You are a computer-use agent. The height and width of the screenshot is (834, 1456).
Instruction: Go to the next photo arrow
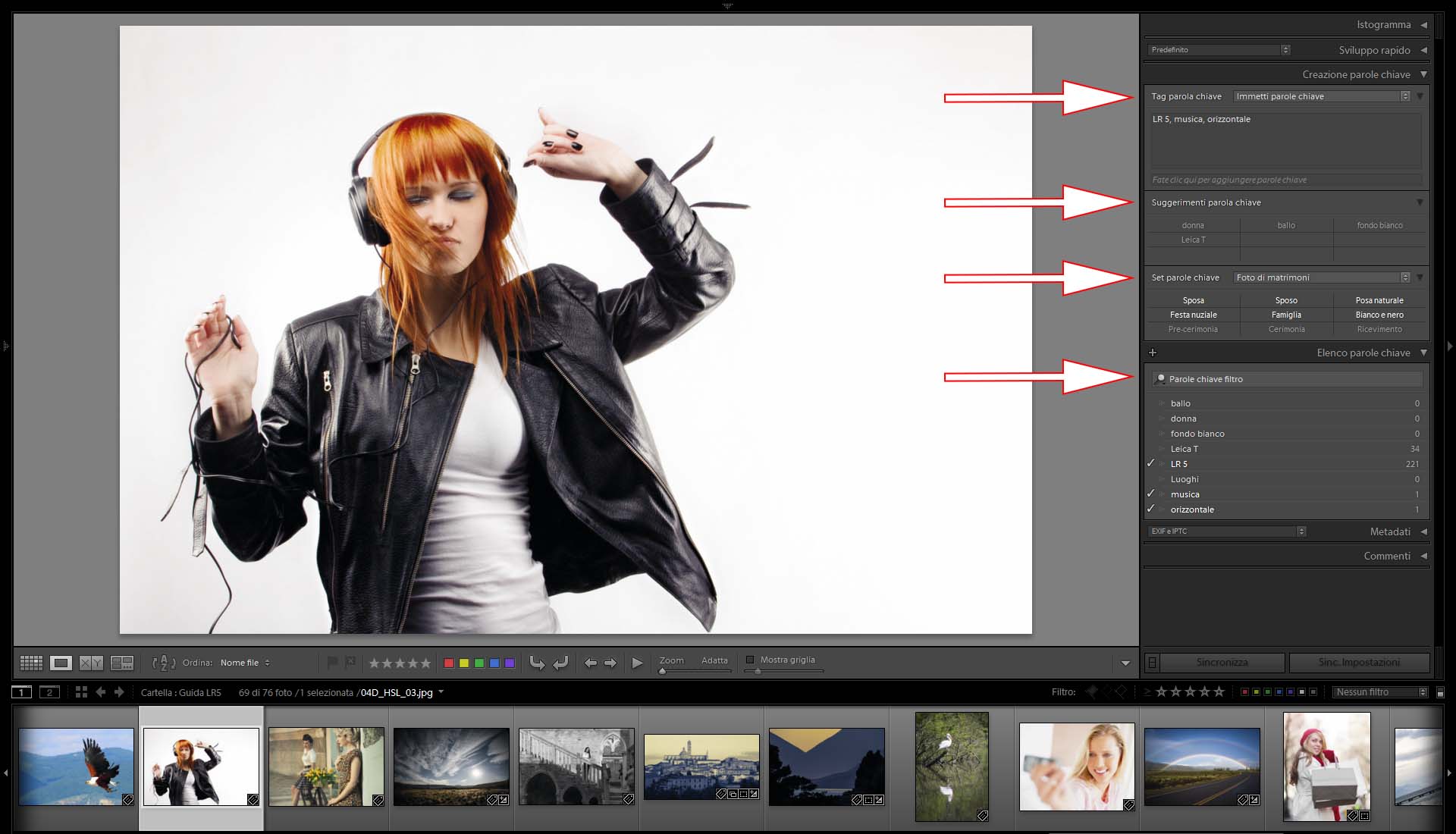(x=610, y=663)
